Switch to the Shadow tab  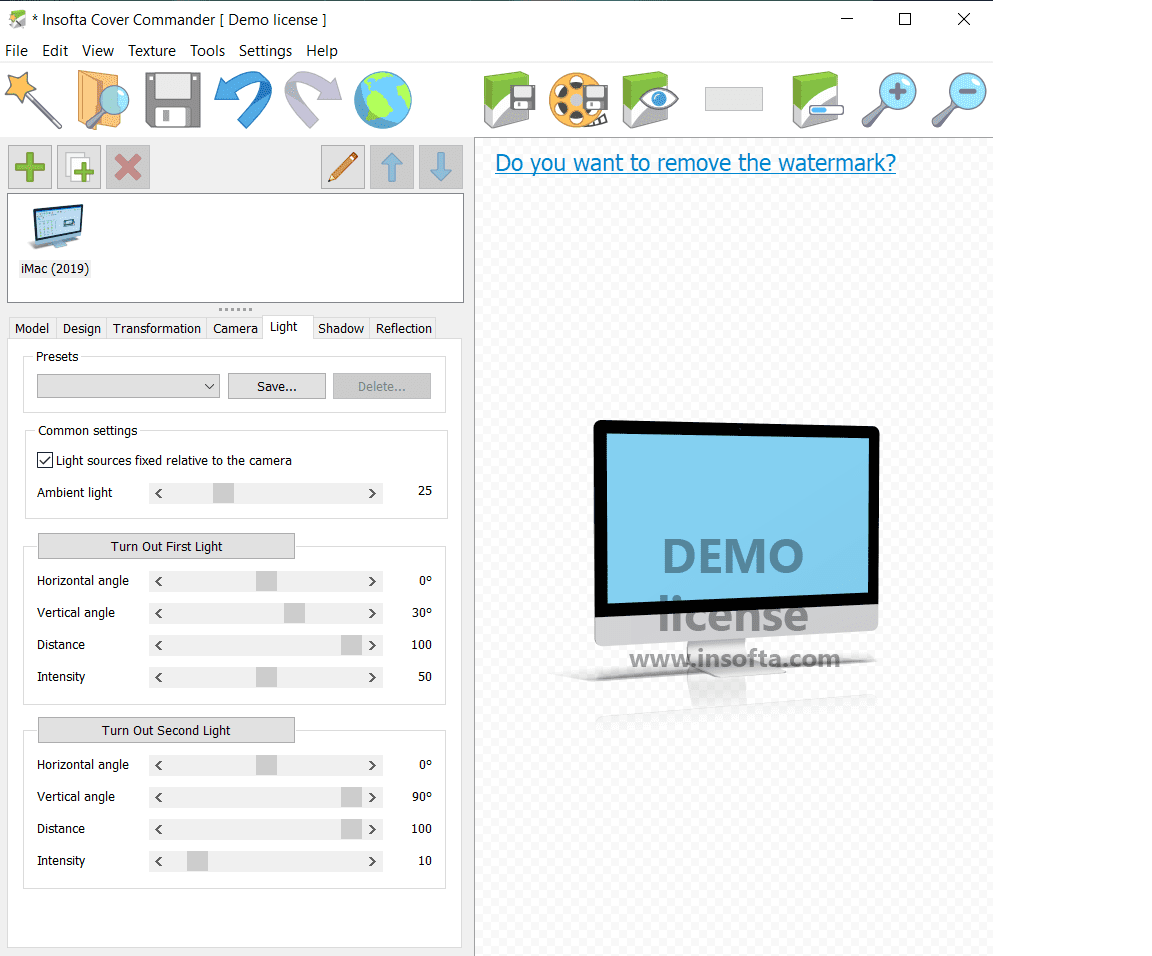(x=341, y=328)
